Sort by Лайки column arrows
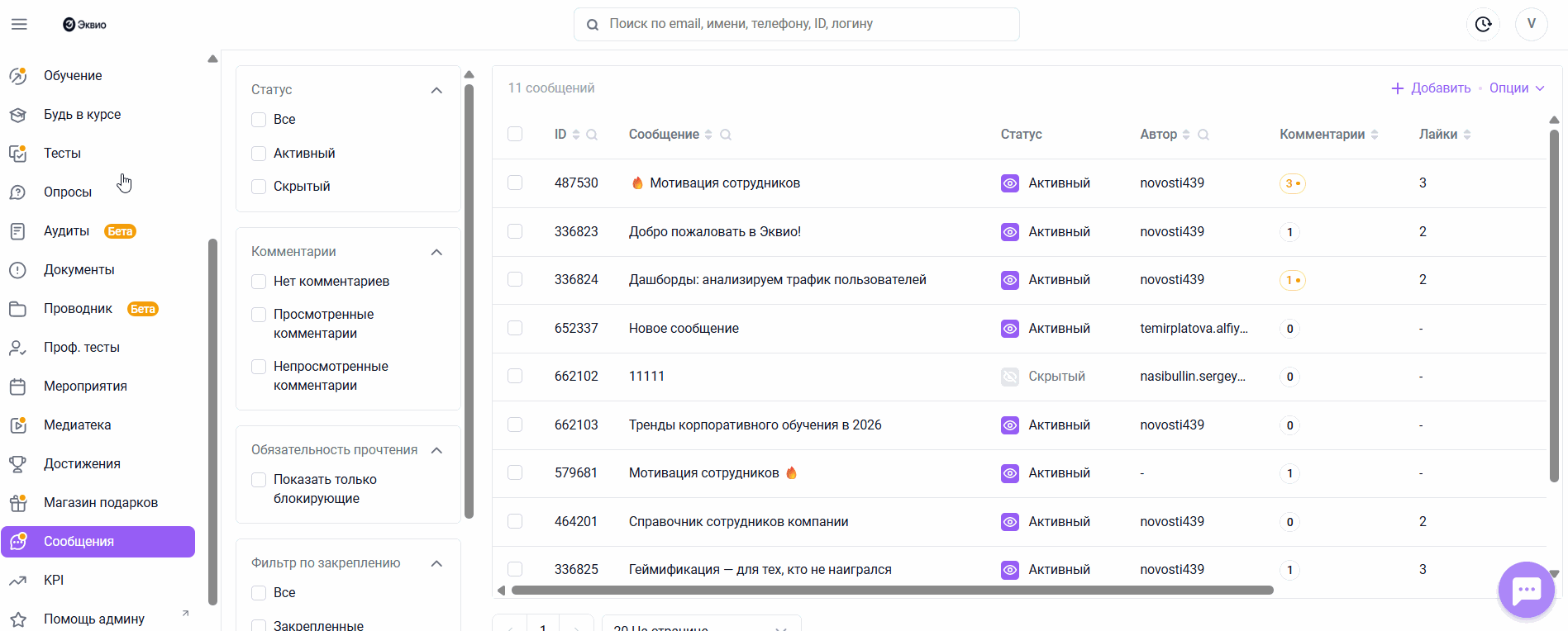The height and width of the screenshot is (631, 1568). [x=1467, y=135]
